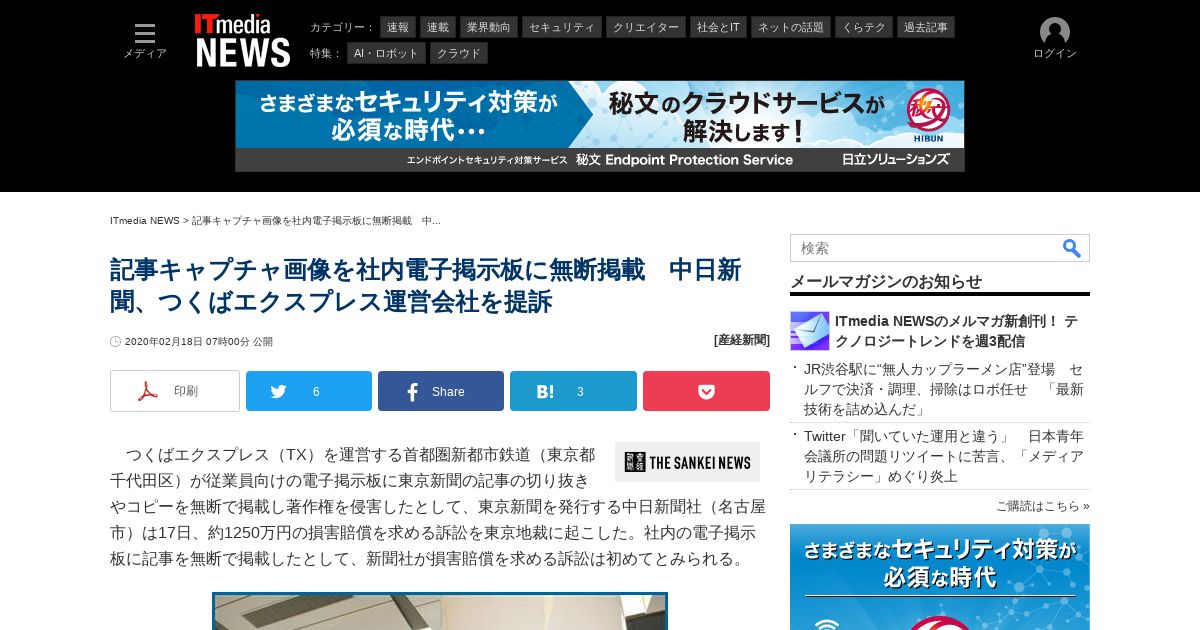Image resolution: width=1200 pixels, height=630 pixels.
Task: Open the ネットの話題 category
Action: pyautogui.click(x=791, y=27)
